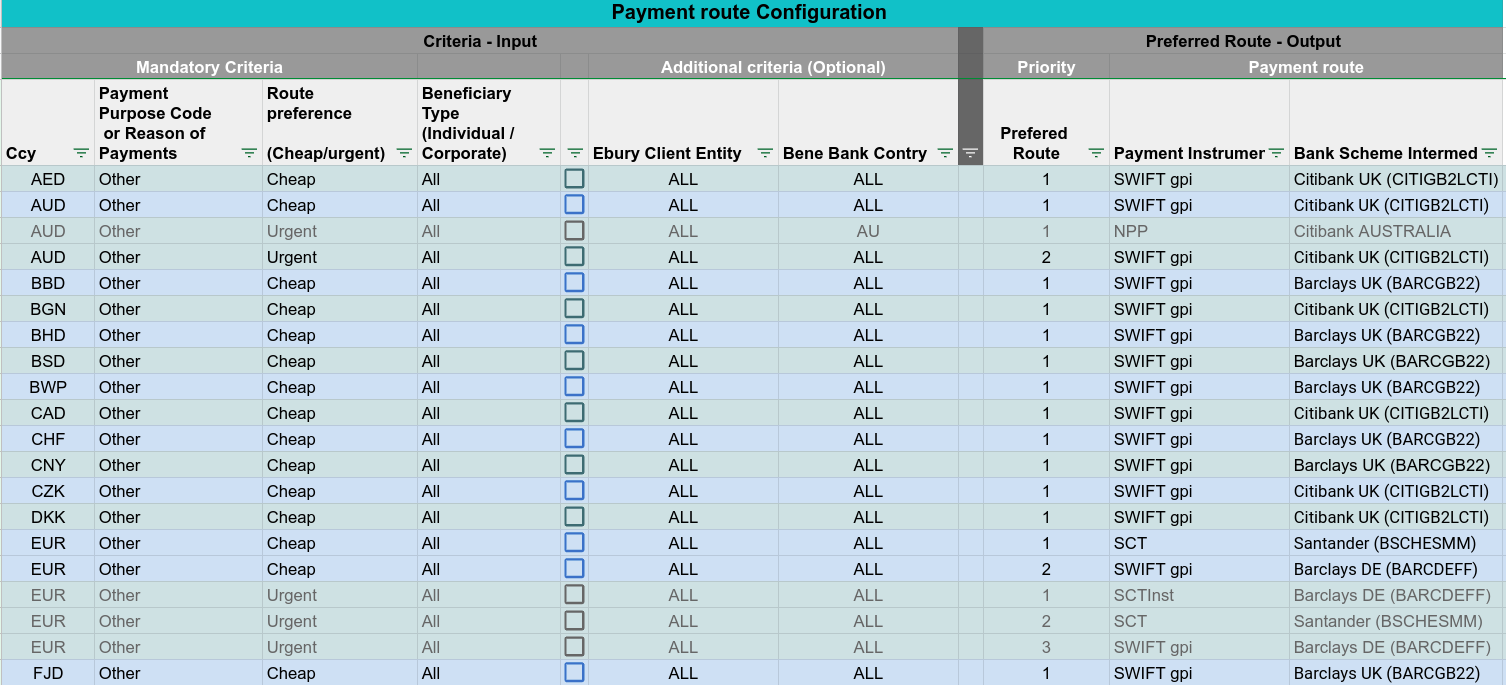Image resolution: width=1506 pixels, height=685 pixels.
Task: Open the Prefered Route filter icon
Action: pyautogui.click(x=1096, y=153)
